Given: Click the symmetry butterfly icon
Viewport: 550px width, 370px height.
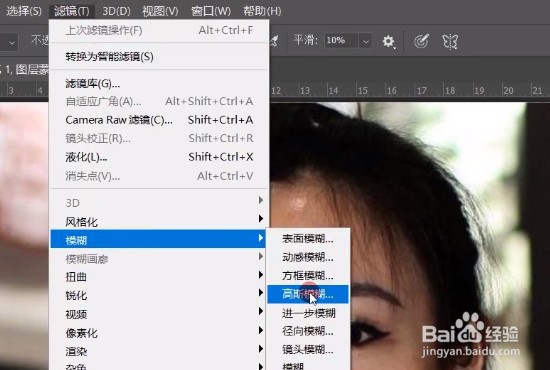Looking at the screenshot, I should coord(450,41).
